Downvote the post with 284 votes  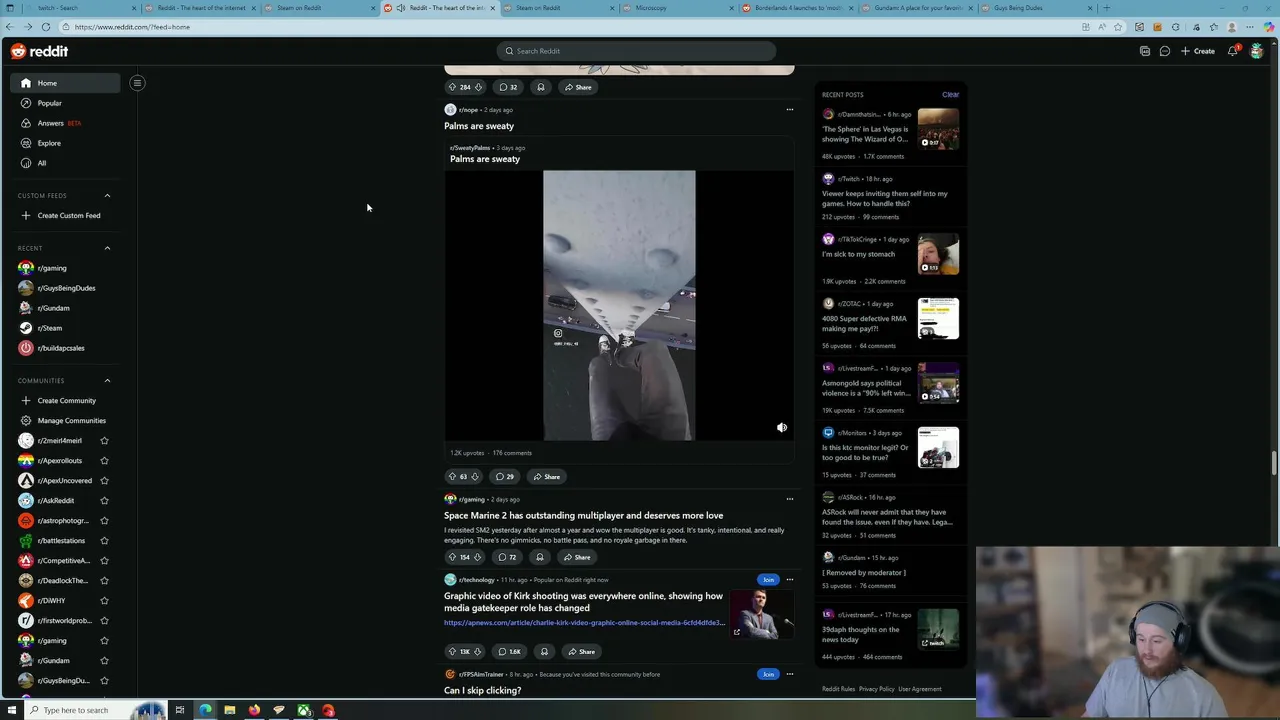[x=478, y=87]
